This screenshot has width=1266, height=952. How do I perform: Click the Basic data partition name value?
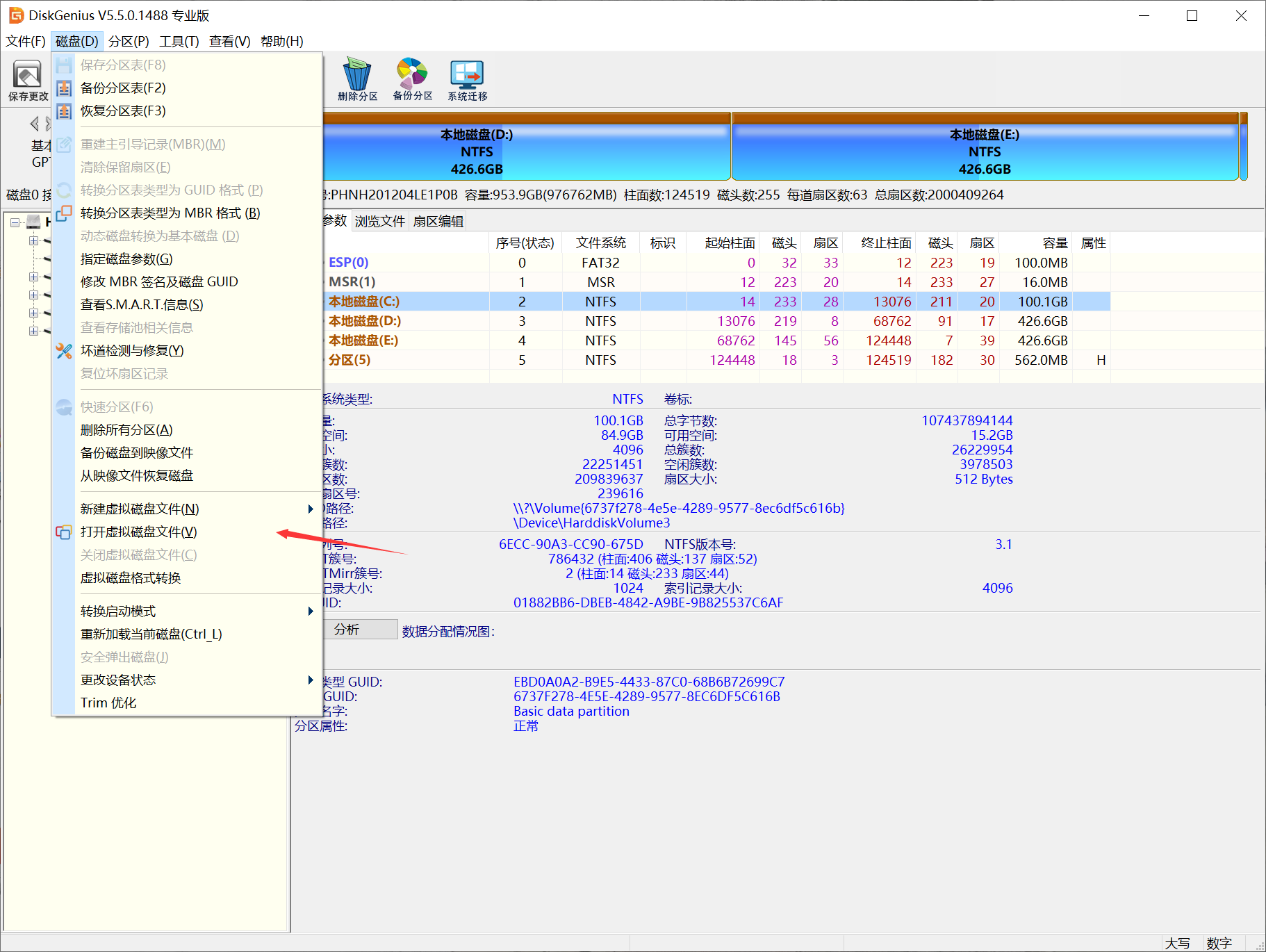(571, 711)
